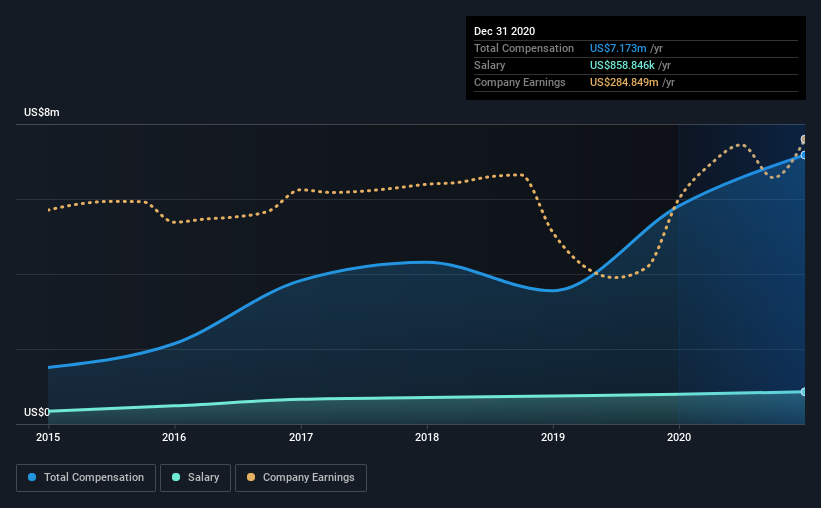Image resolution: width=821 pixels, height=508 pixels.
Task: Click the 2015 x-axis label
Action: pyautogui.click(x=48, y=437)
